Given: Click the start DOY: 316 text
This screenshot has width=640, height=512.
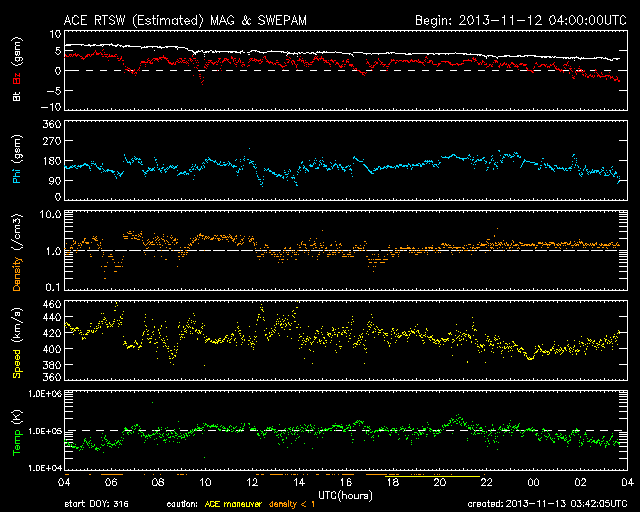Looking at the screenshot, I should 95,503.
